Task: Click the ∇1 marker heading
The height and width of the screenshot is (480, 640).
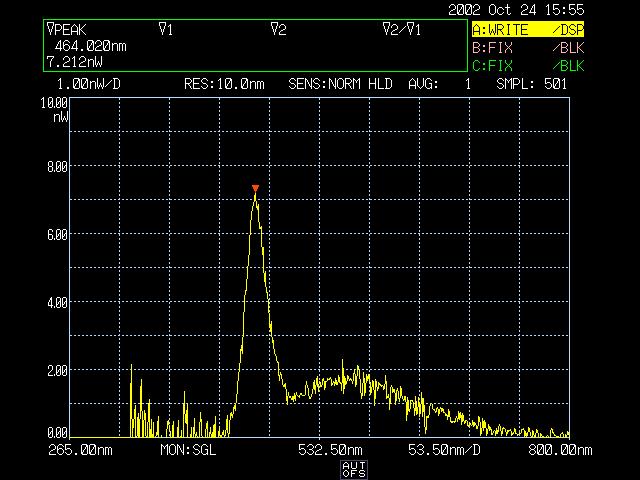Action: pyautogui.click(x=166, y=29)
